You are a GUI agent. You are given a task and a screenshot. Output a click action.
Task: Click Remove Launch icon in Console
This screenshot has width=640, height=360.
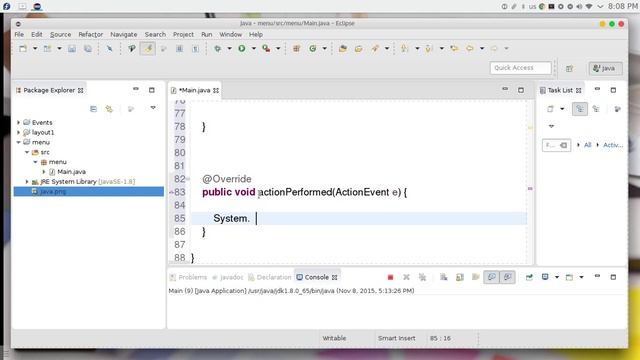click(406, 277)
